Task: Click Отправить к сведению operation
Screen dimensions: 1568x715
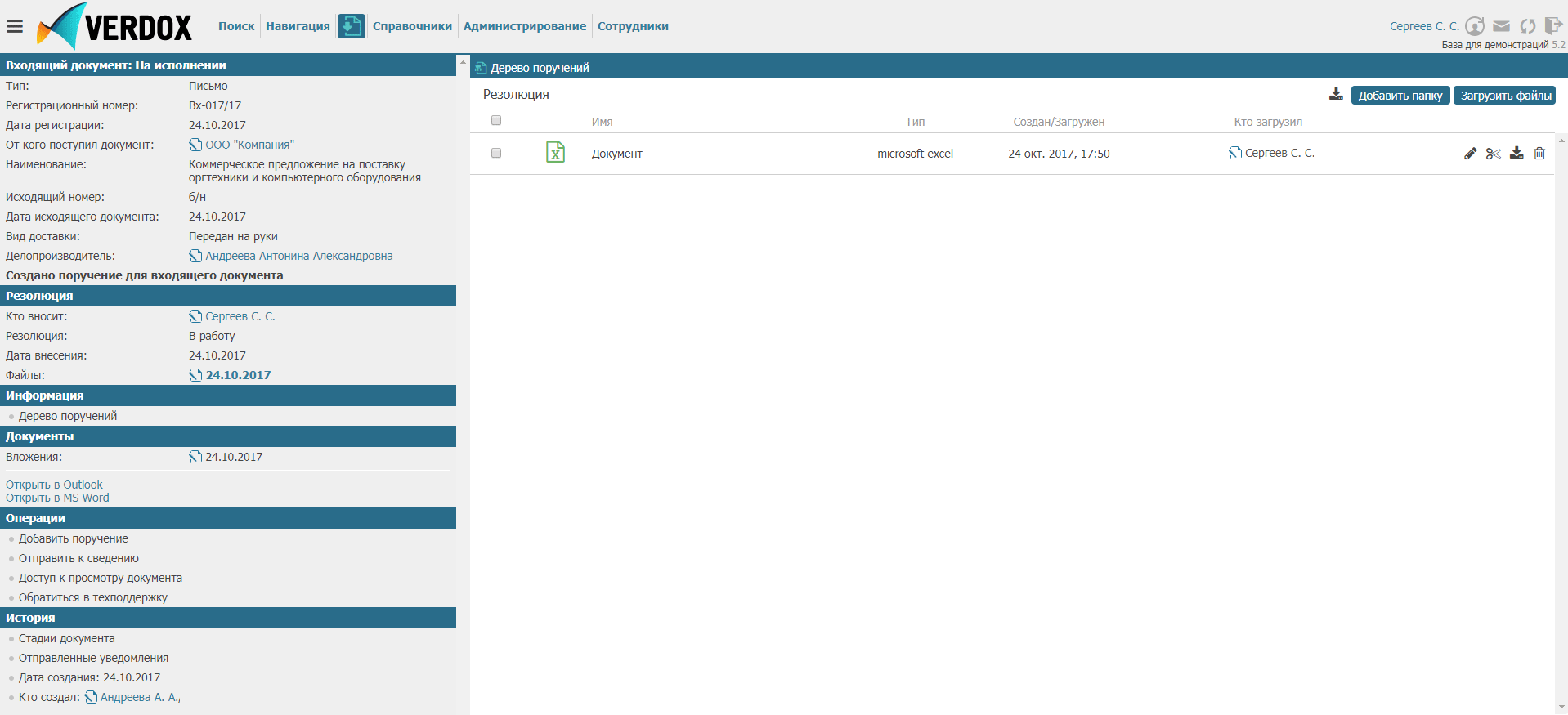Action: pyautogui.click(x=78, y=558)
